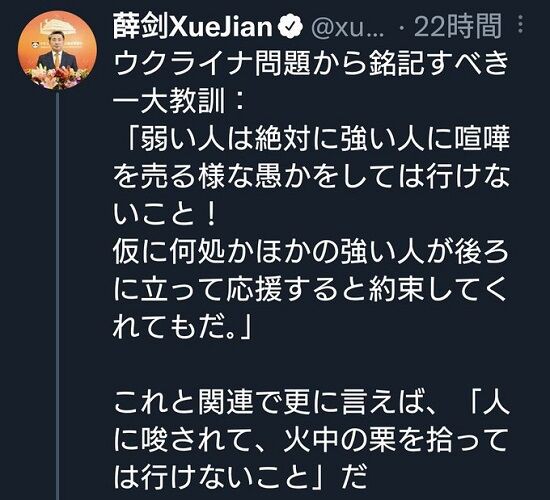Open the more options three-dot menu
550x500 pixels.
pos(521,25)
